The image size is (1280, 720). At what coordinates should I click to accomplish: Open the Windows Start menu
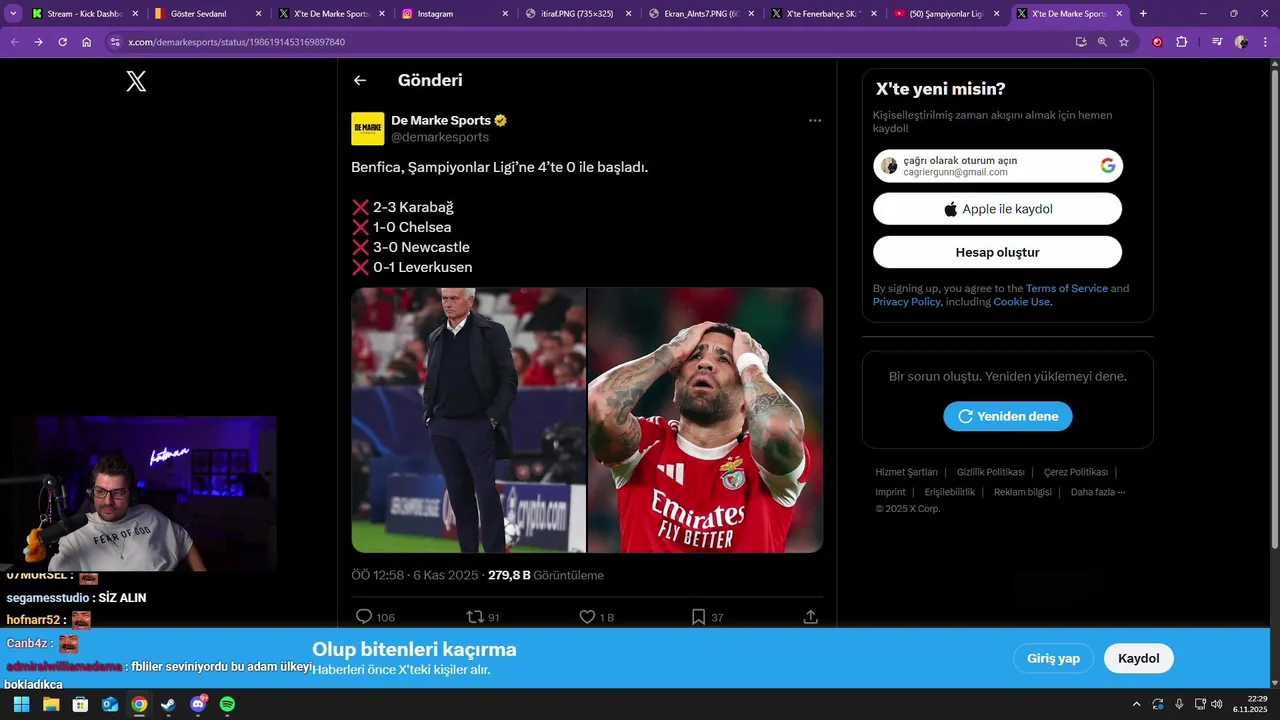(x=21, y=704)
